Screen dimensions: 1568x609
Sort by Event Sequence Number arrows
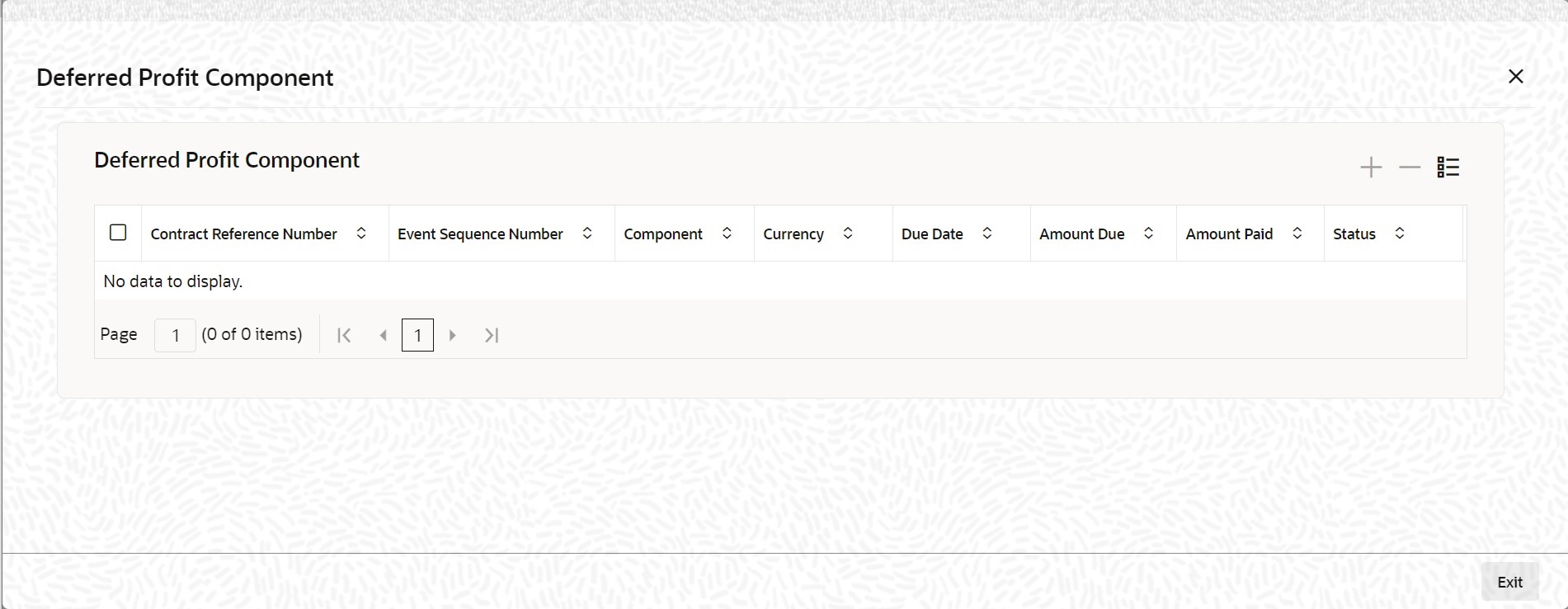(x=587, y=234)
